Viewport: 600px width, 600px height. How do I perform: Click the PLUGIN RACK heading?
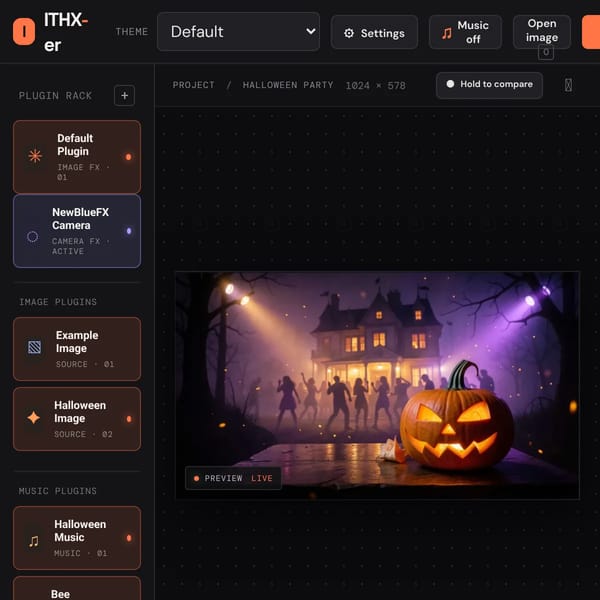point(55,96)
